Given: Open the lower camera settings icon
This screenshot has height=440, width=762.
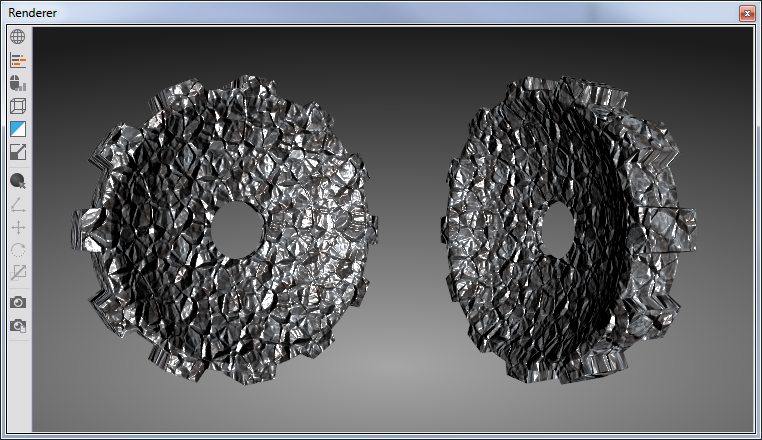Looking at the screenshot, I should (x=18, y=325).
